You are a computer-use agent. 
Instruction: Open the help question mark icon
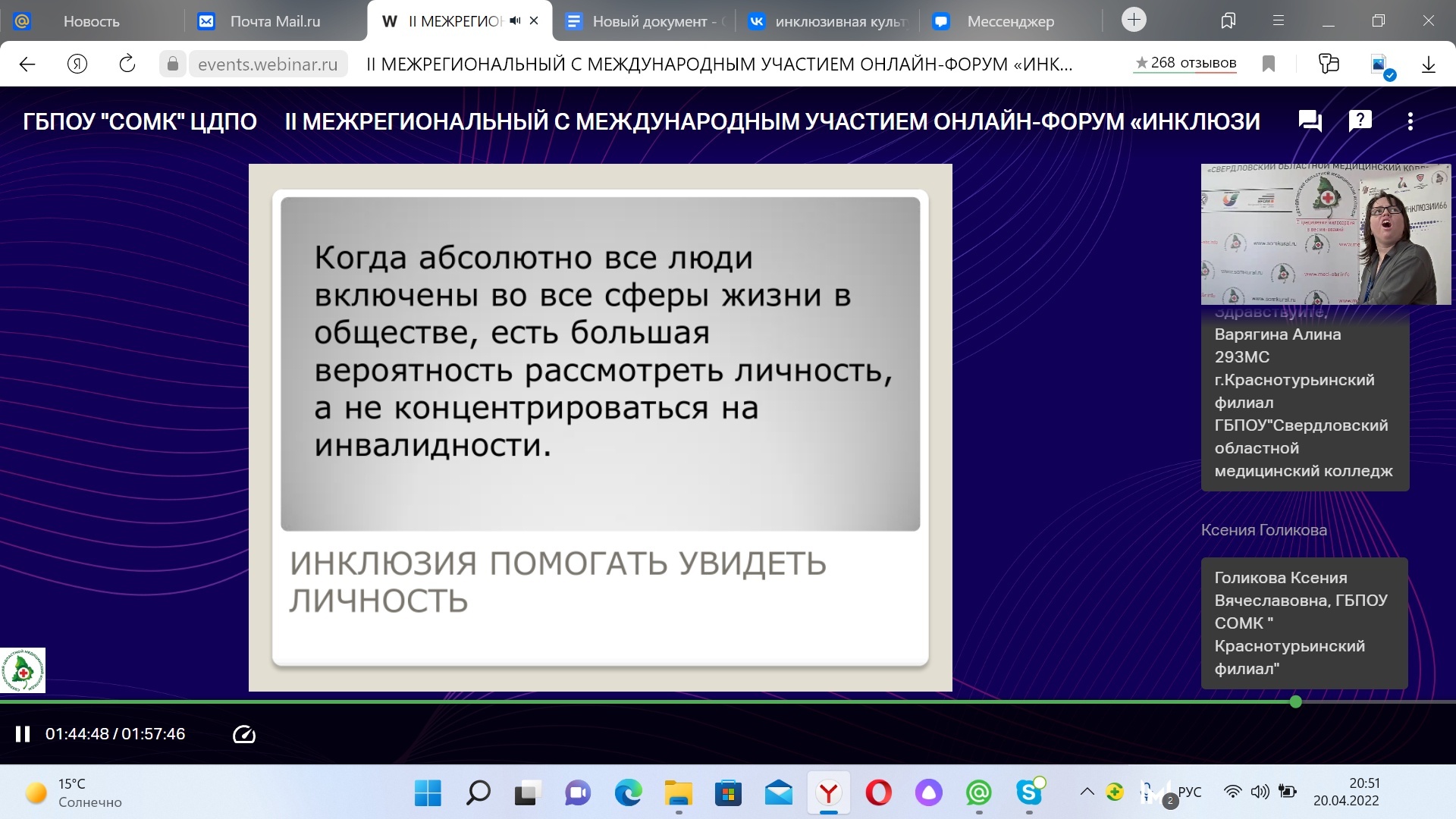tap(1360, 121)
